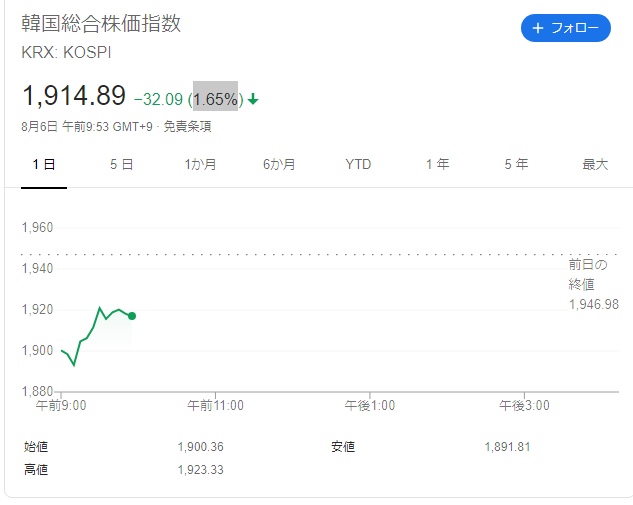Click the plus icon in follow button

[x=538, y=28]
